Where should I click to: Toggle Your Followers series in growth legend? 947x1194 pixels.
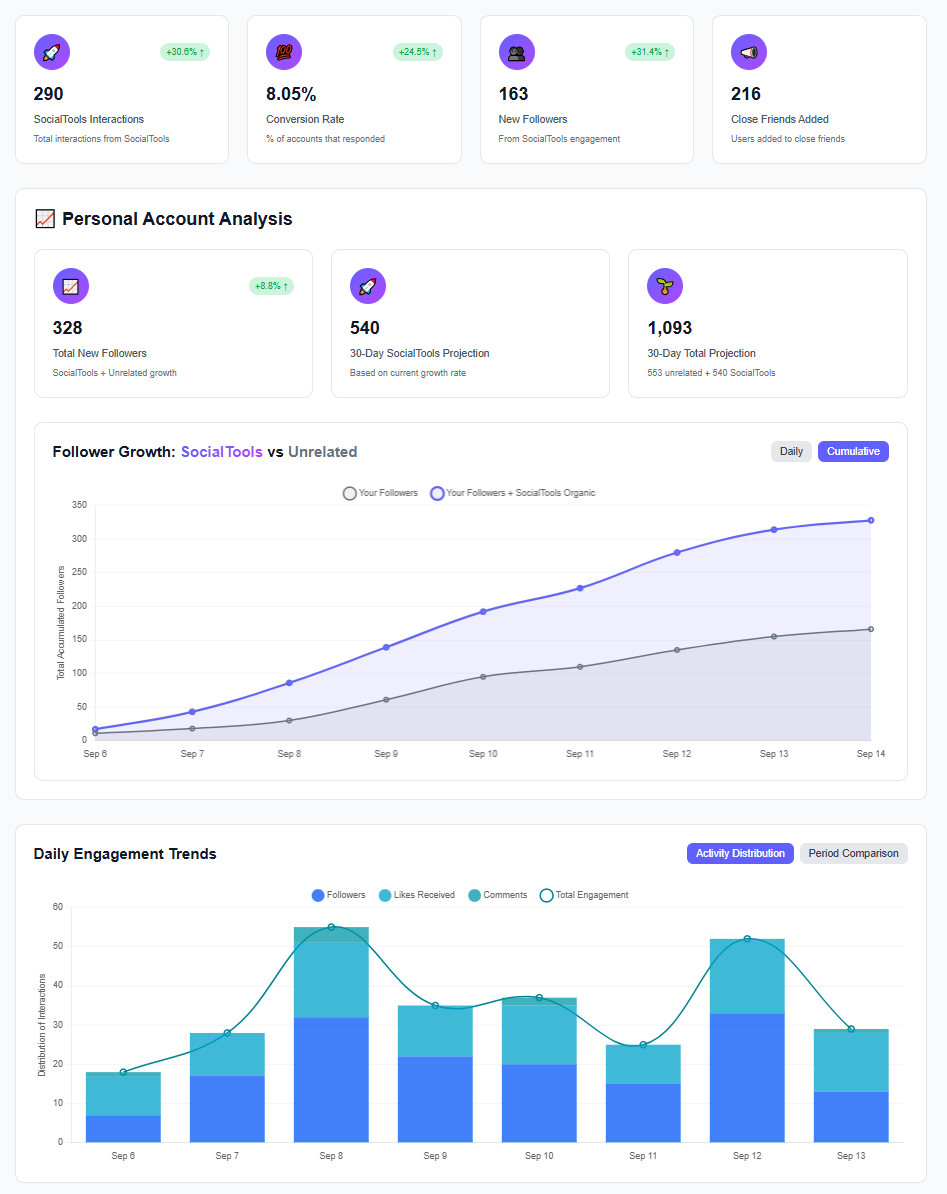pos(380,493)
